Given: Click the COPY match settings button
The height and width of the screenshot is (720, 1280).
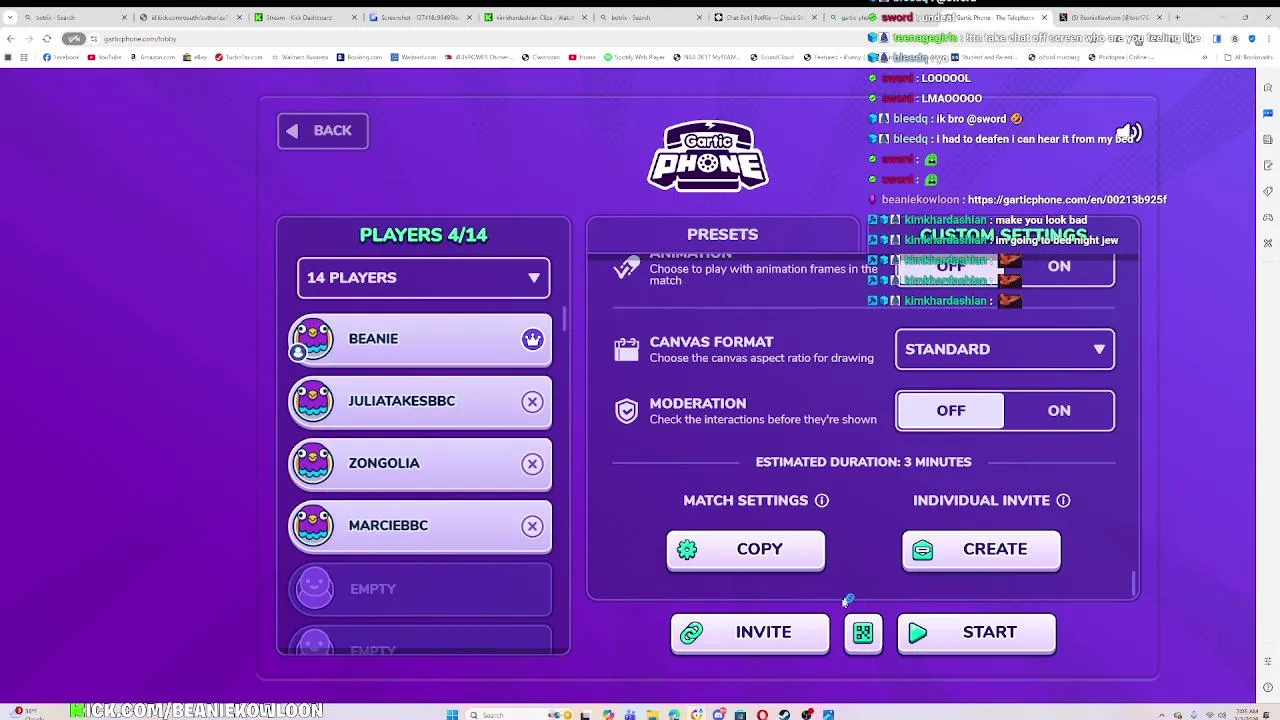Looking at the screenshot, I should (x=746, y=550).
